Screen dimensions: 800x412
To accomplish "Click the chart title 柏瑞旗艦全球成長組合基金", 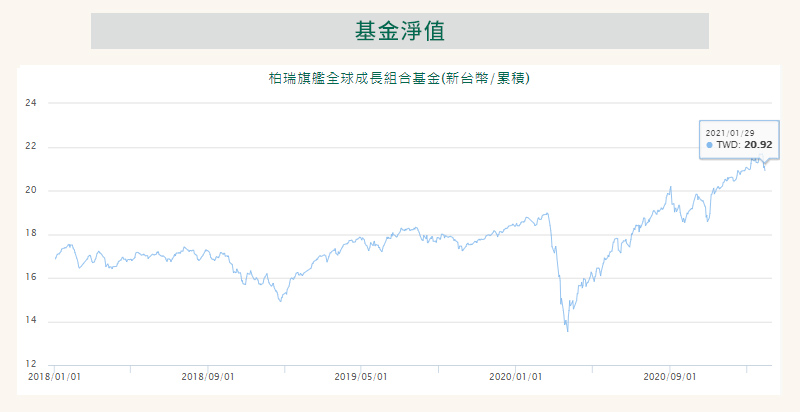I will (399, 78).
